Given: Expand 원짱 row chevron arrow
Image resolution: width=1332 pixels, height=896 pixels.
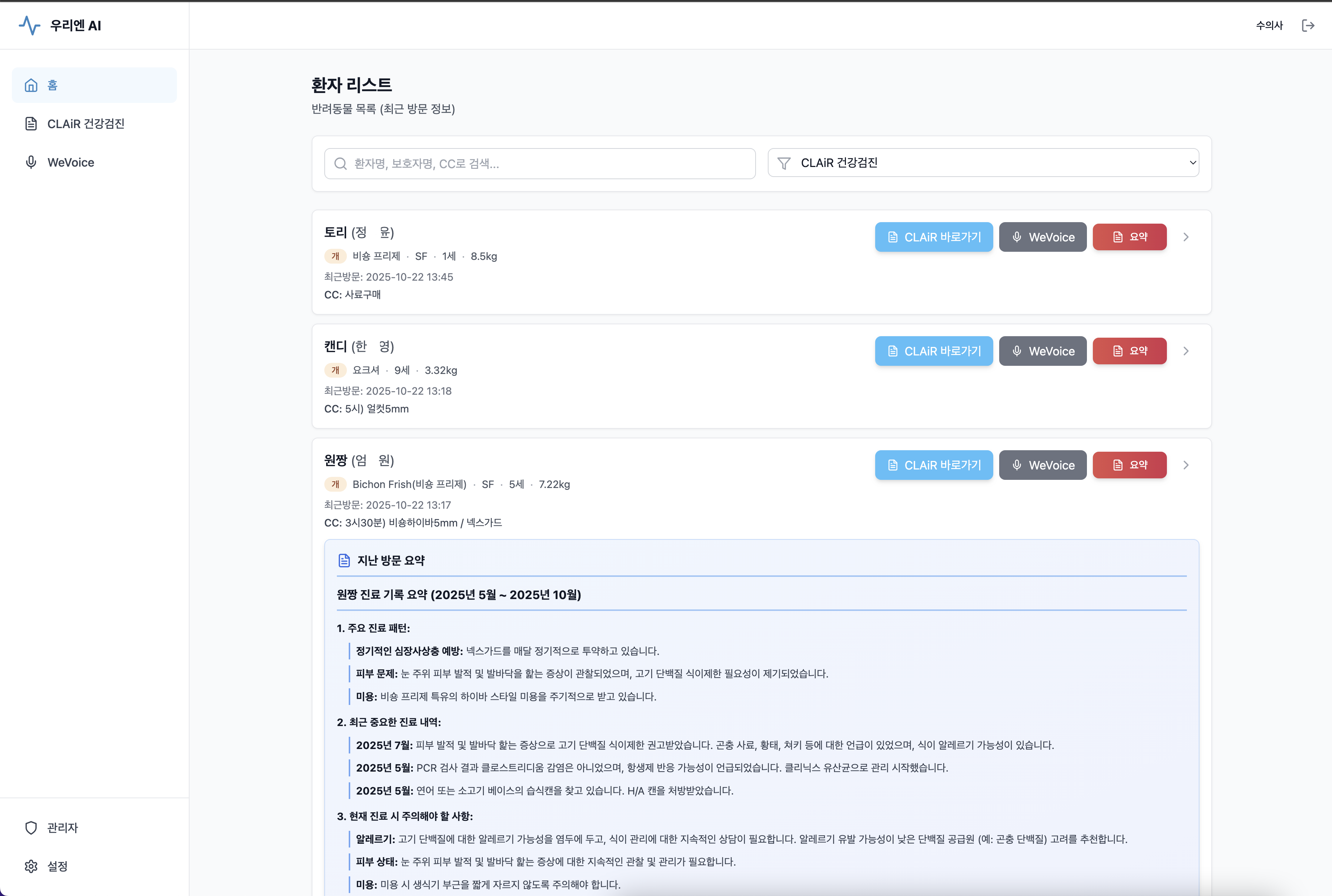Looking at the screenshot, I should [x=1186, y=465].
